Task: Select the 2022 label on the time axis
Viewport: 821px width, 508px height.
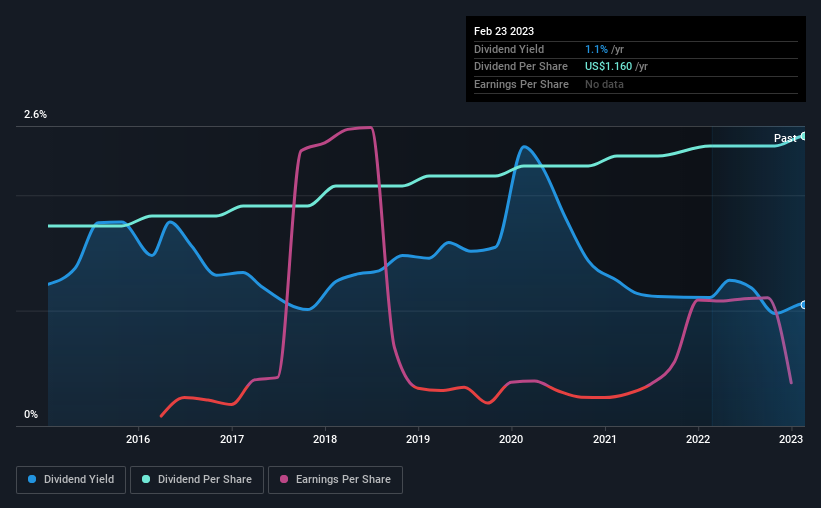Action: (698, 439)
